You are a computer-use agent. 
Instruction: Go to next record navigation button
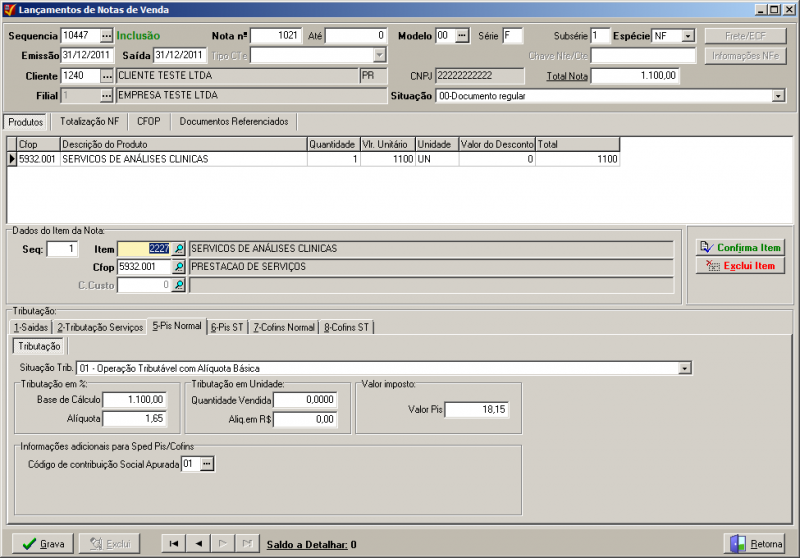222,544
